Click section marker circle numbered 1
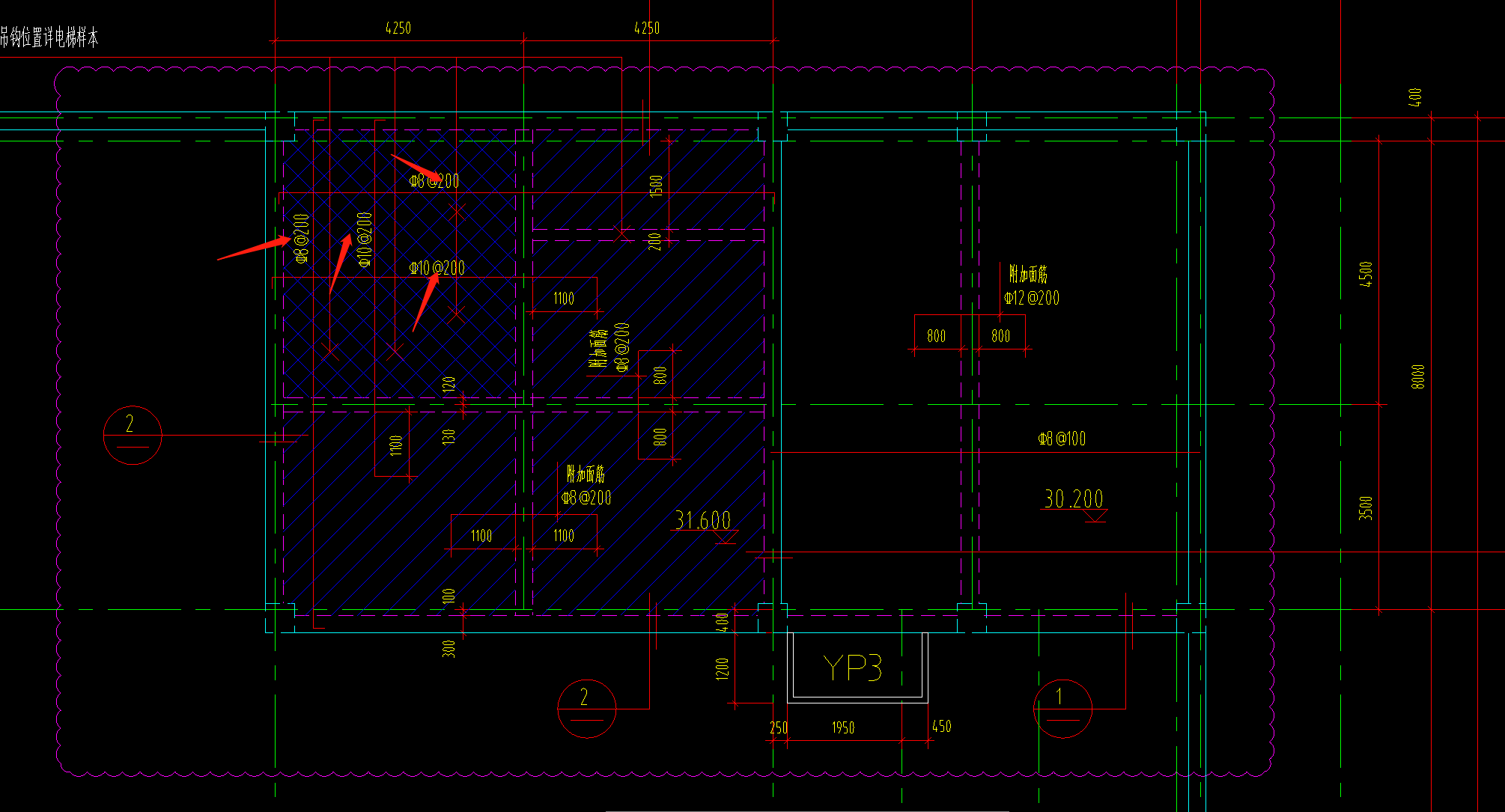1505x812 pixels. [x=1062, y=708]
